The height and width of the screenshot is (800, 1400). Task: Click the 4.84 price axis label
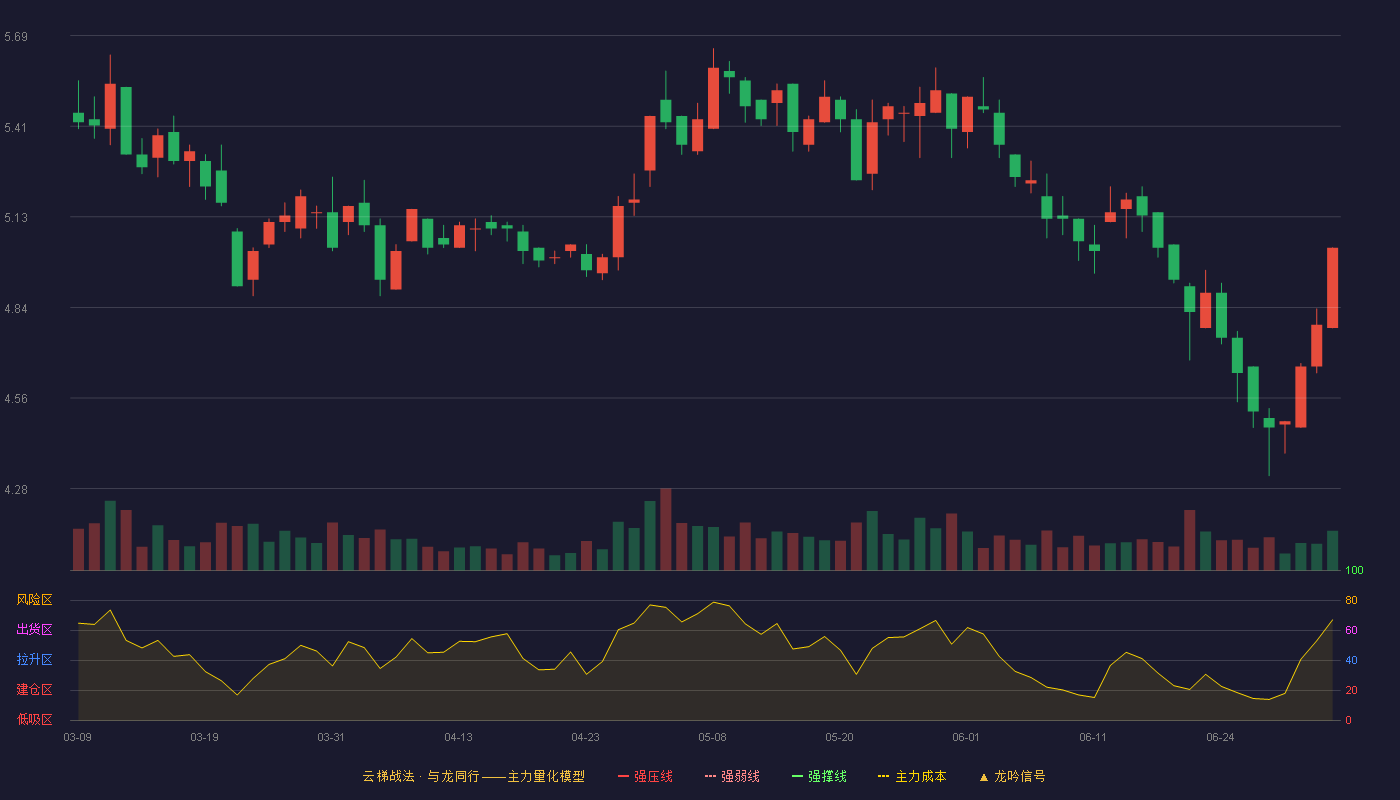pyautogui.click(x=16, y=309)
